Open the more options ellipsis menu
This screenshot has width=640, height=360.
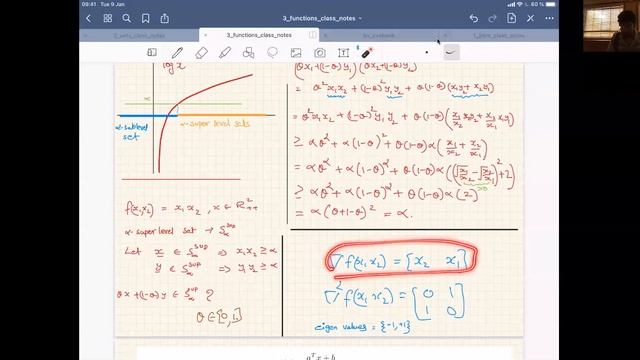pyautogui.click(x=549, y=18)
